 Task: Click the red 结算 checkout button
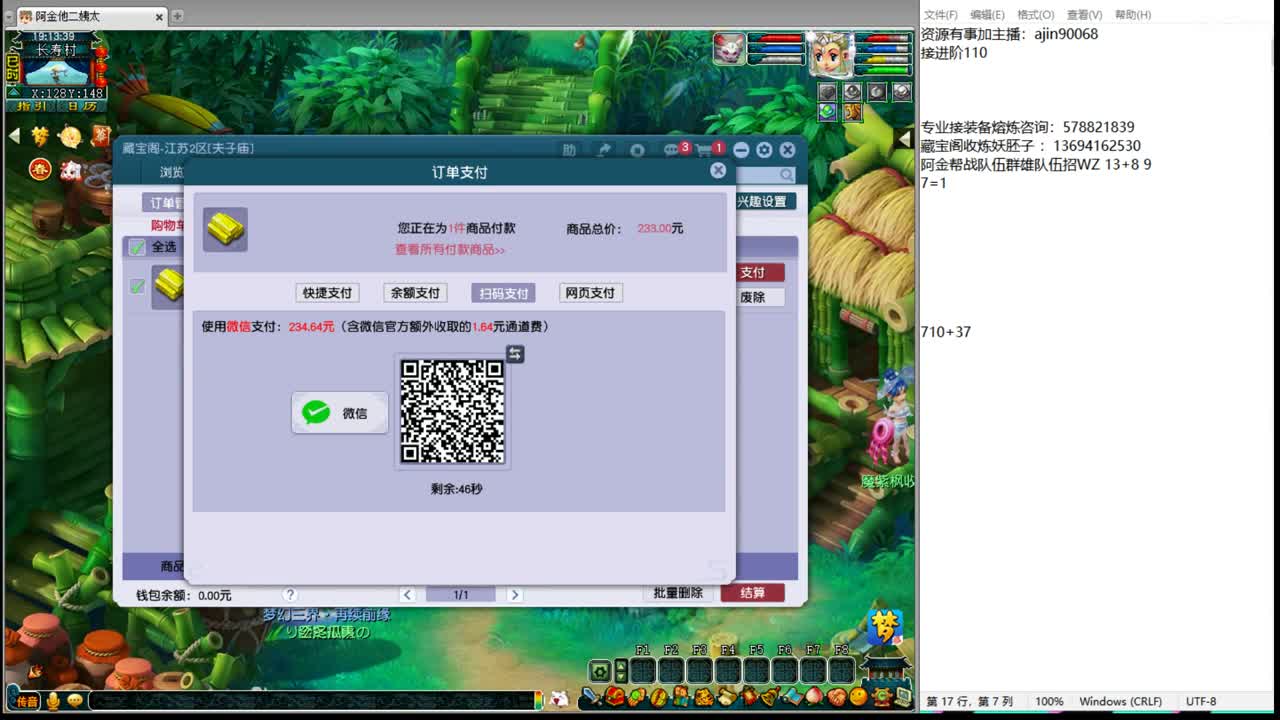[x=753, y=593]
